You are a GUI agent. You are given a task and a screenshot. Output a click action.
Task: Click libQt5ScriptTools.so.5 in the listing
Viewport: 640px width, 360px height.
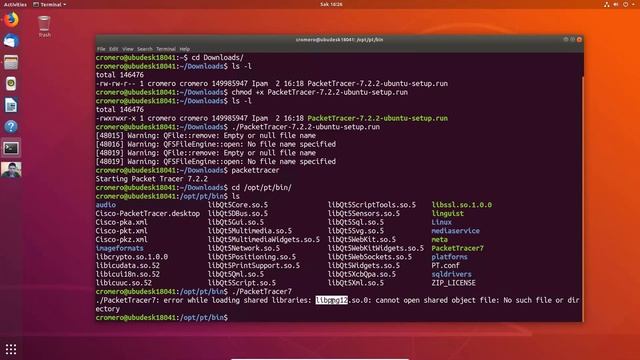tap(372, 205)
